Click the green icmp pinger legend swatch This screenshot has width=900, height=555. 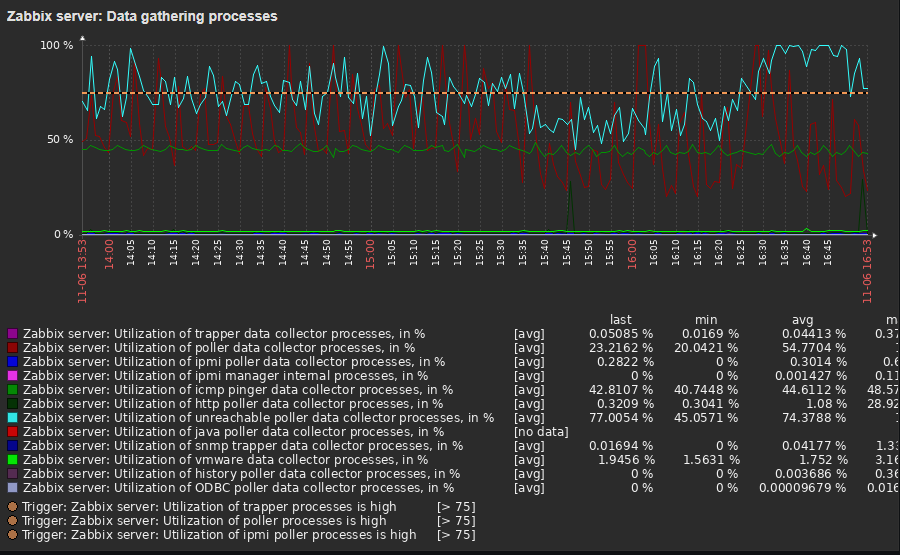click(13, 390)
